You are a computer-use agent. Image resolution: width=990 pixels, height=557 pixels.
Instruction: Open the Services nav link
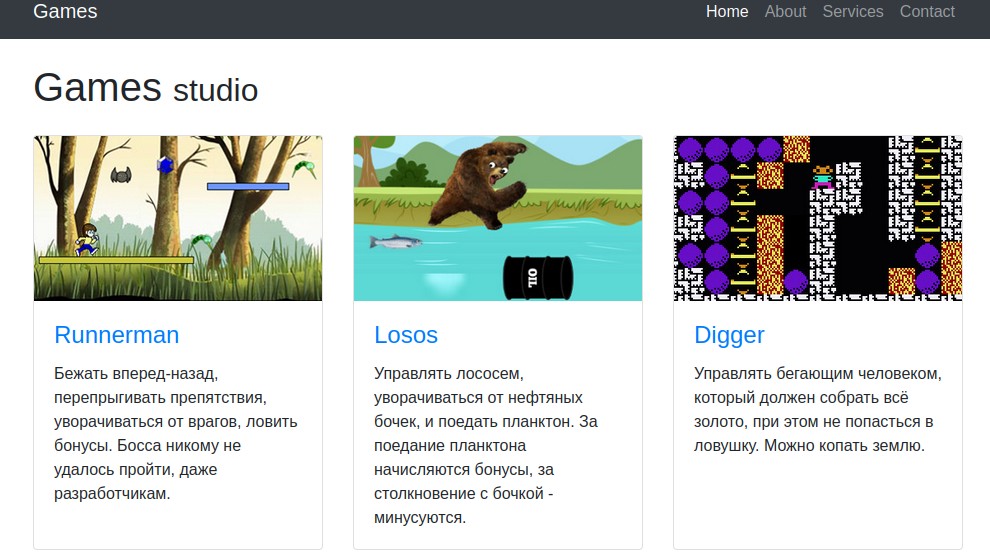(x=852, y=11)
